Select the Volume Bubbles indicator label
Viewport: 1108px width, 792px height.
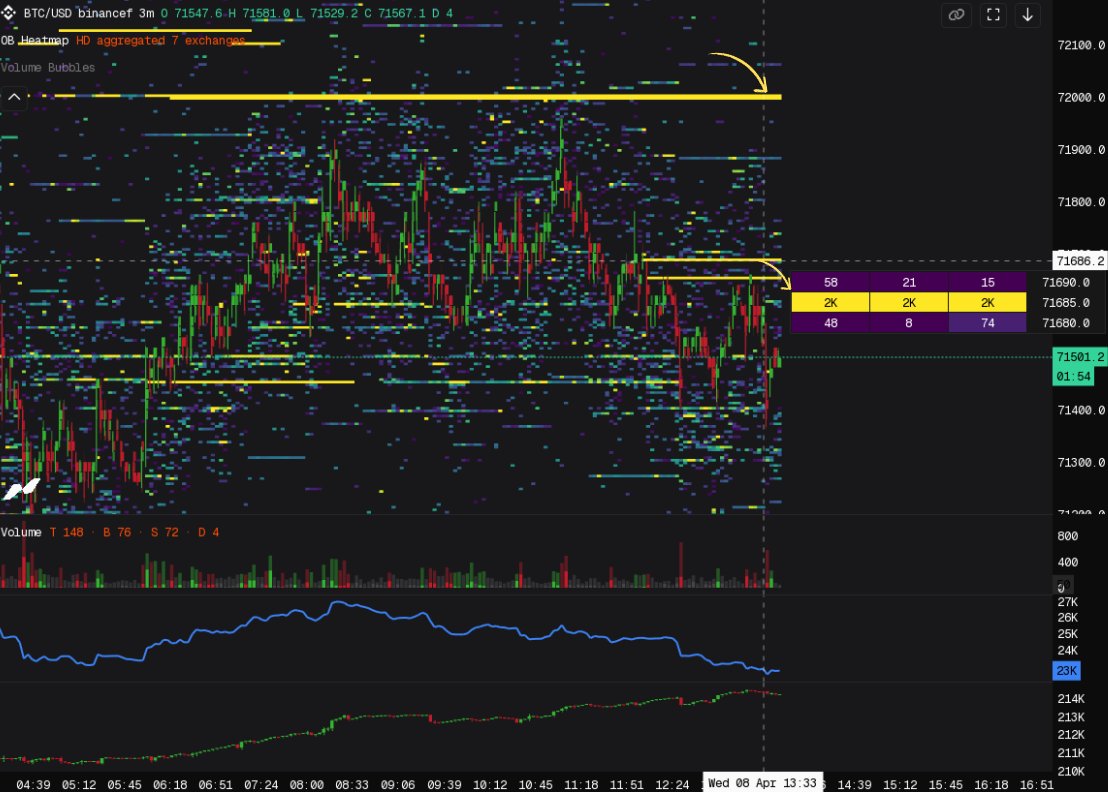[x=47, y=67]
